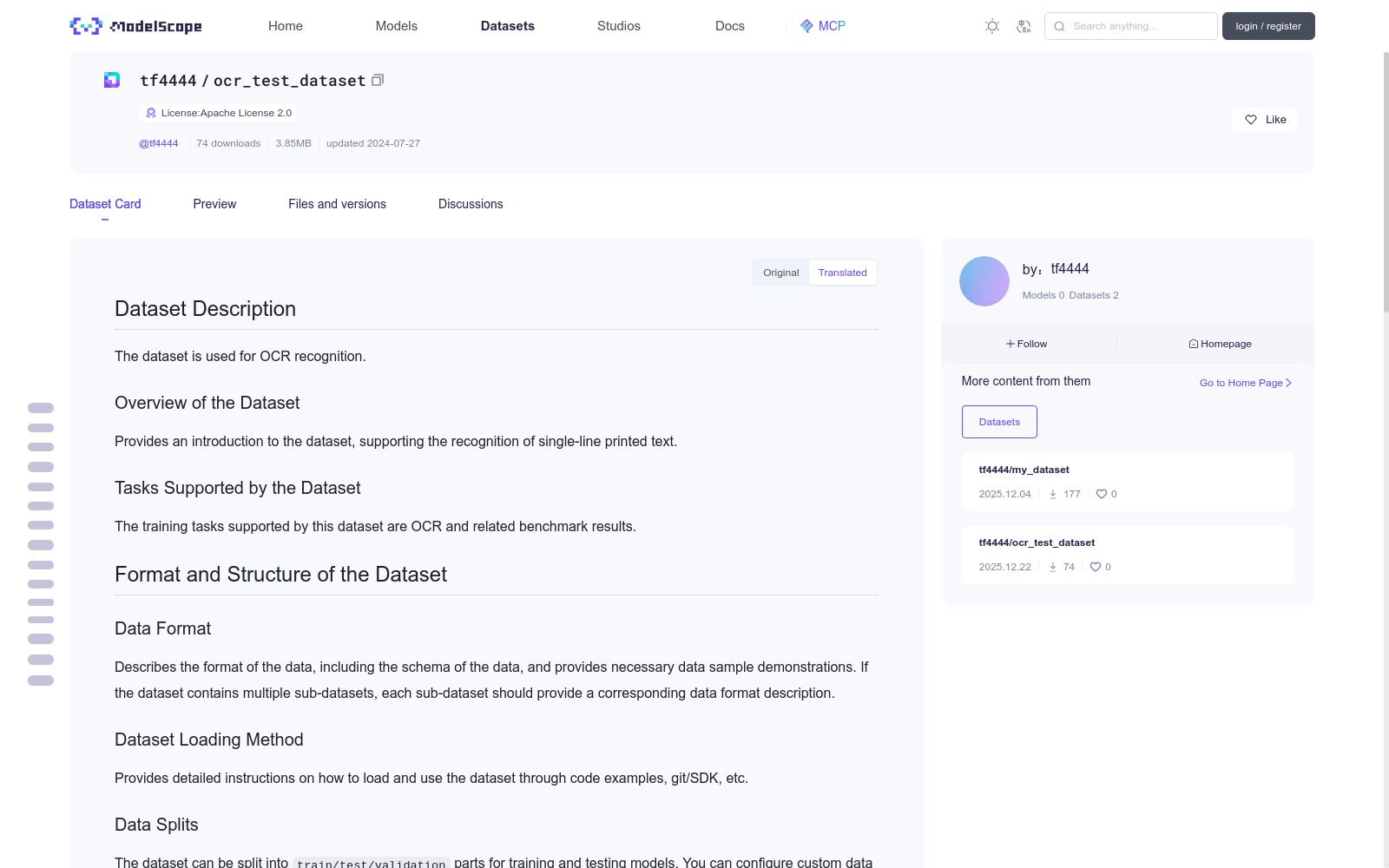The height and width of the screenshot is (868, 1389).
Task: Switch to the Preview tab
Action: pos(214,204)
